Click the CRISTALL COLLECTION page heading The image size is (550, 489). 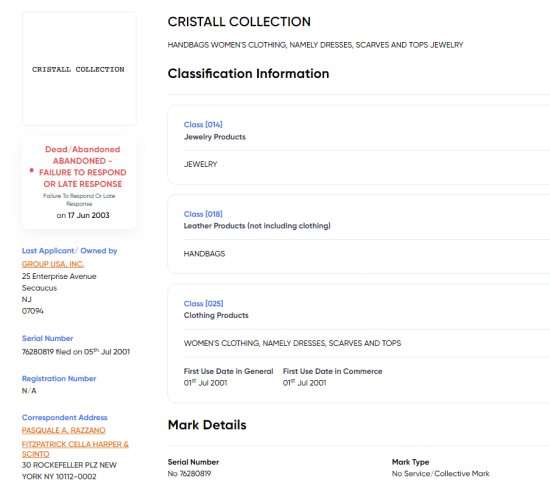coord(239,22)
